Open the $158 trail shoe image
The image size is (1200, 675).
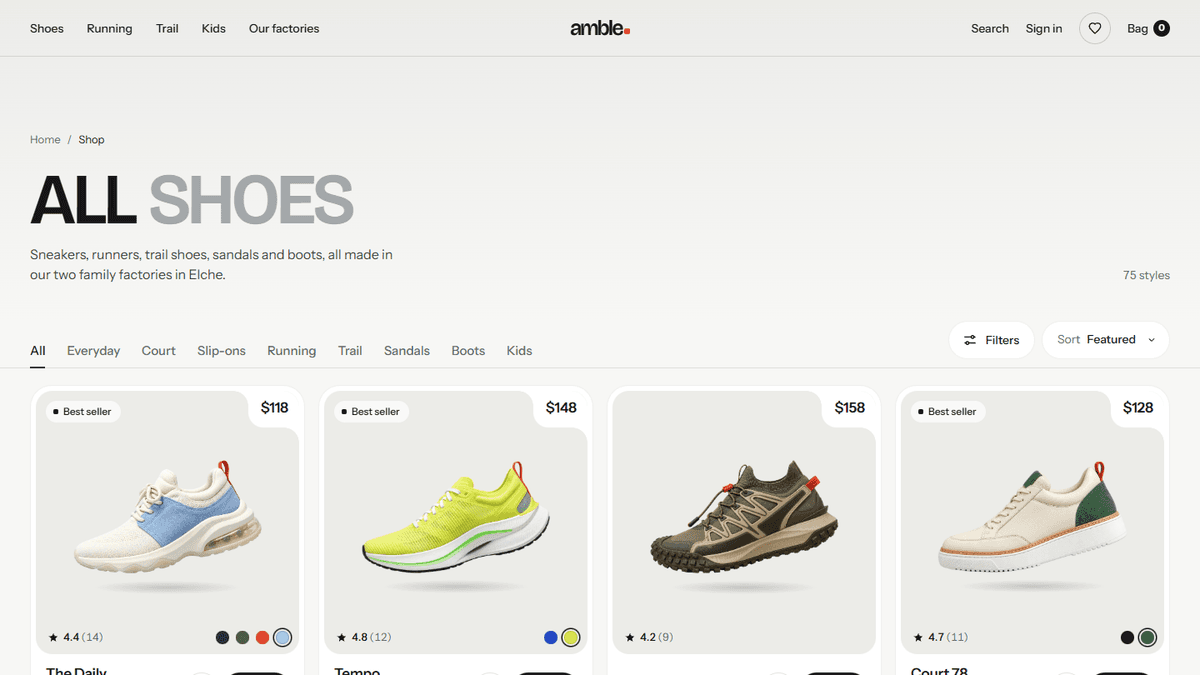[x=744, y=523]
